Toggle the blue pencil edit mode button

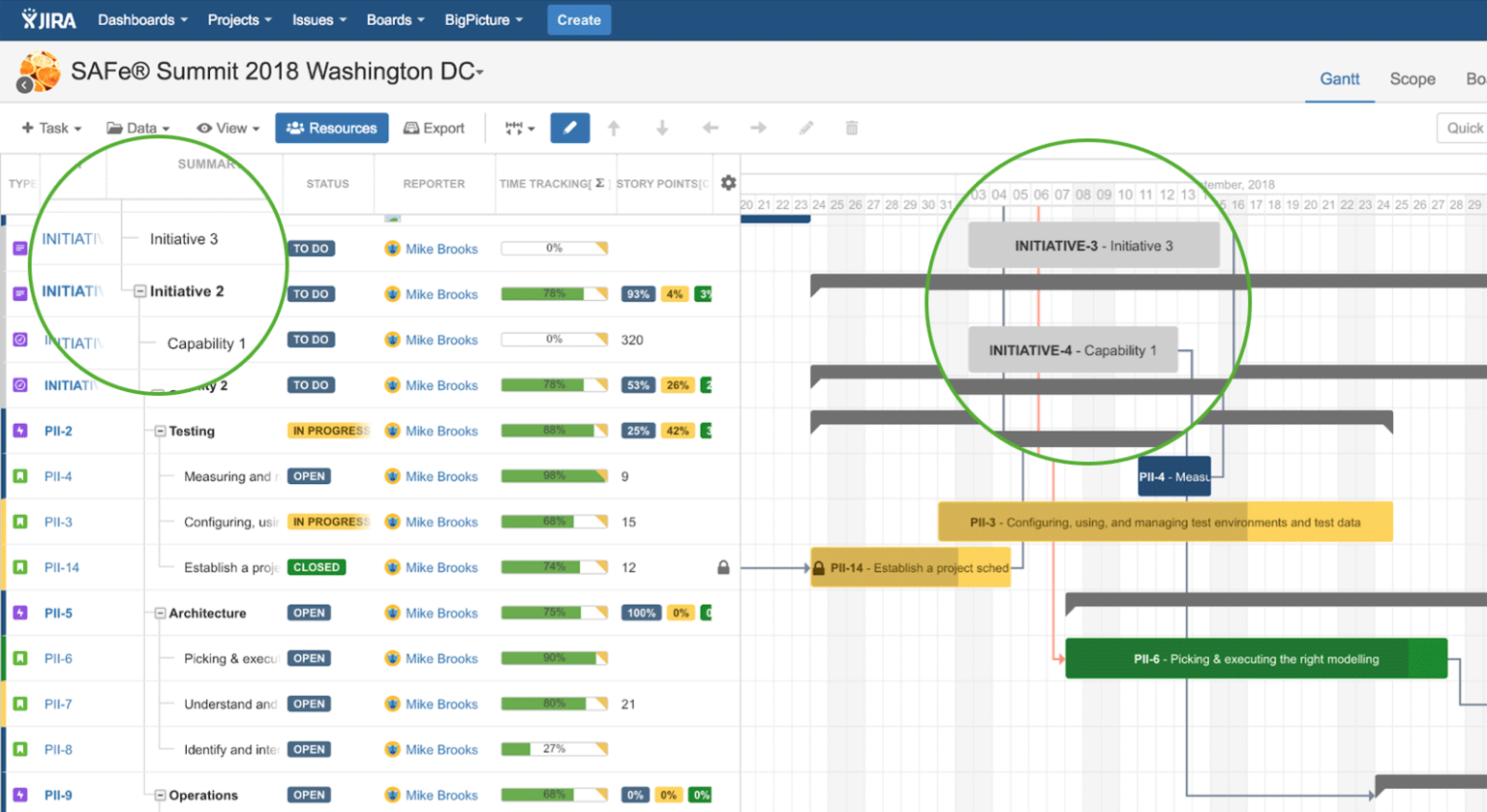pos(569,128)
